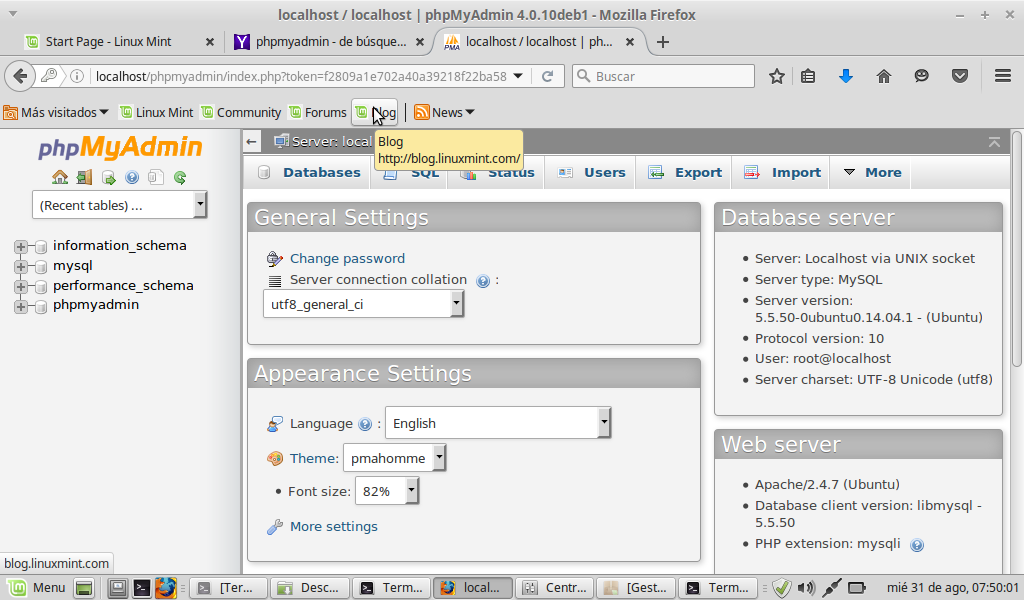Open the query window icon in sidebar
1024x600 pixels.
108,178
